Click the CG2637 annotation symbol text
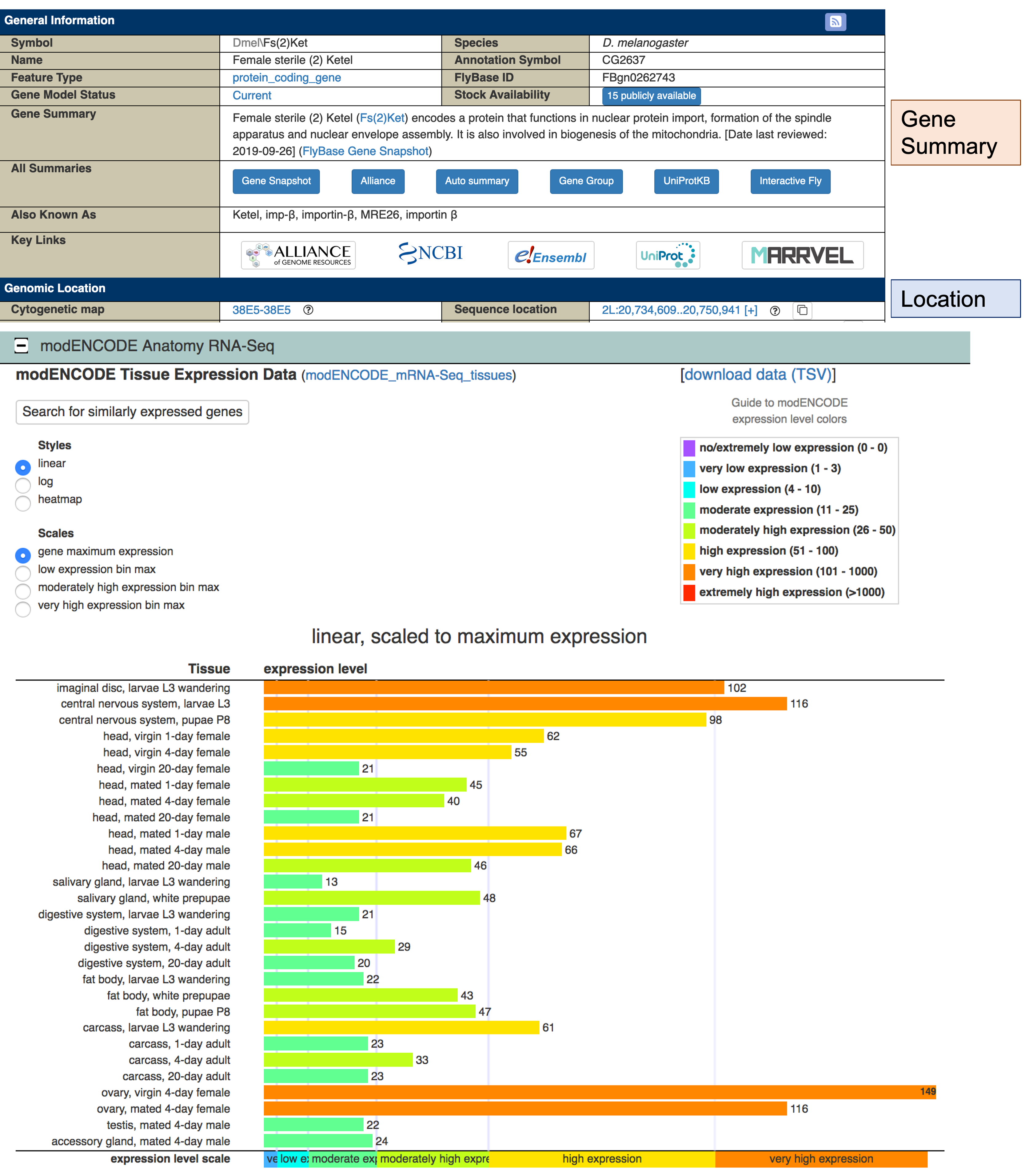This screenshot has width=1025, height=1176. pos(624,60)
